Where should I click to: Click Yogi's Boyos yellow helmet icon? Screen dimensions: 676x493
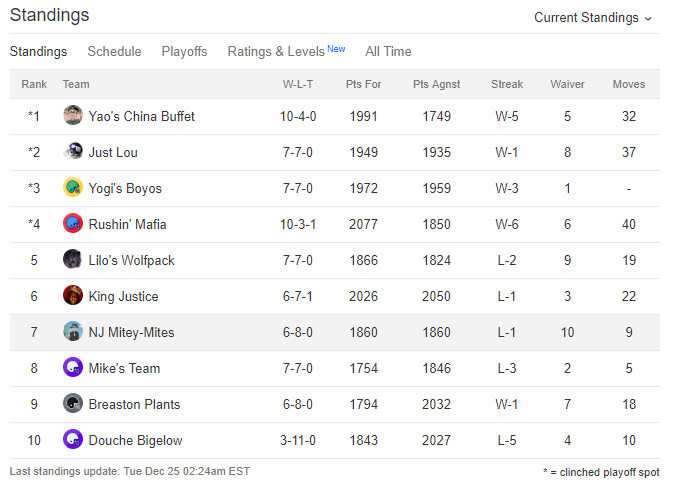[73, 187]
